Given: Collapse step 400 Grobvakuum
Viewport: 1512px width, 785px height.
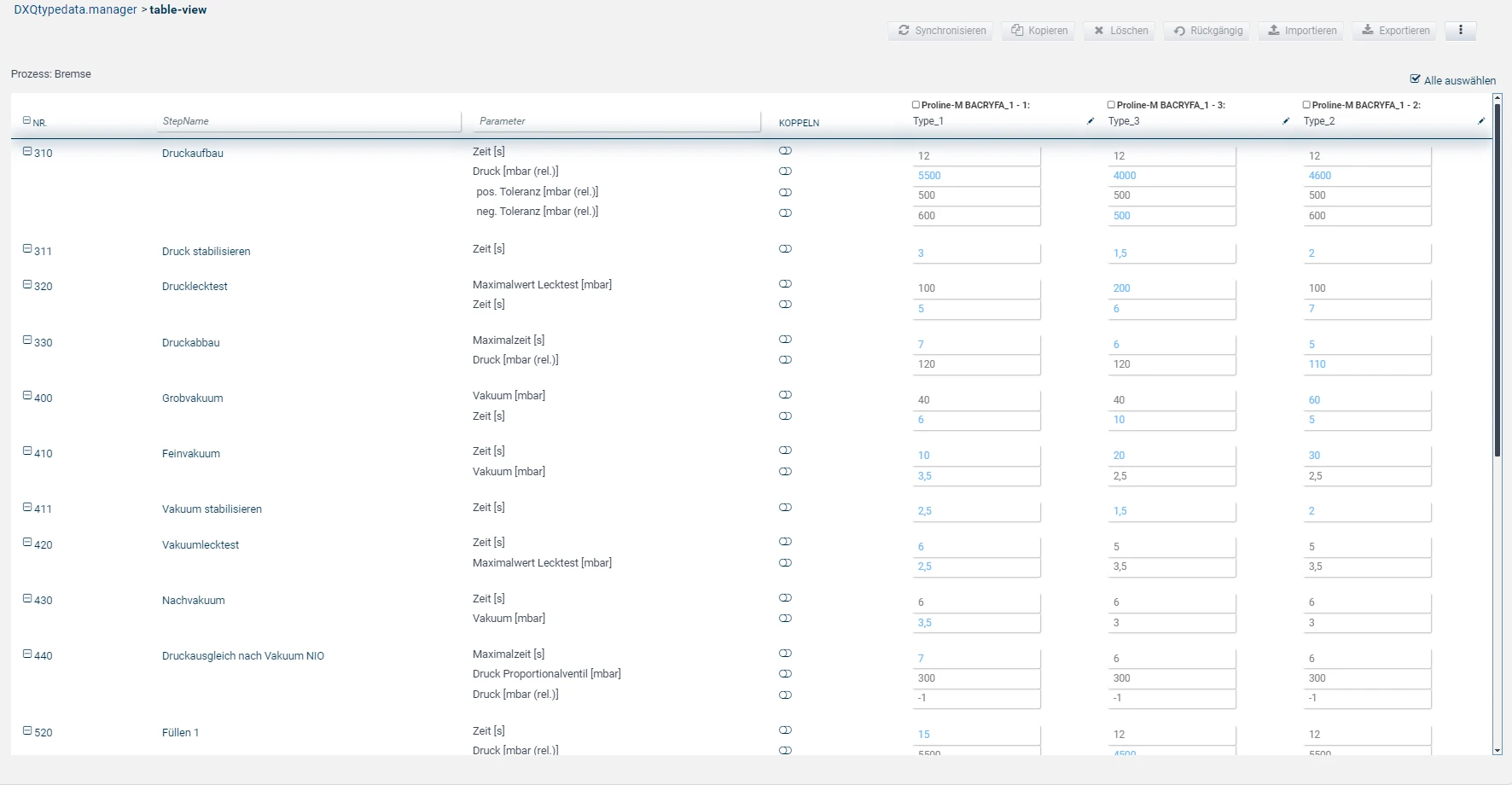Looking at the screenshot, I should (27, 396).
